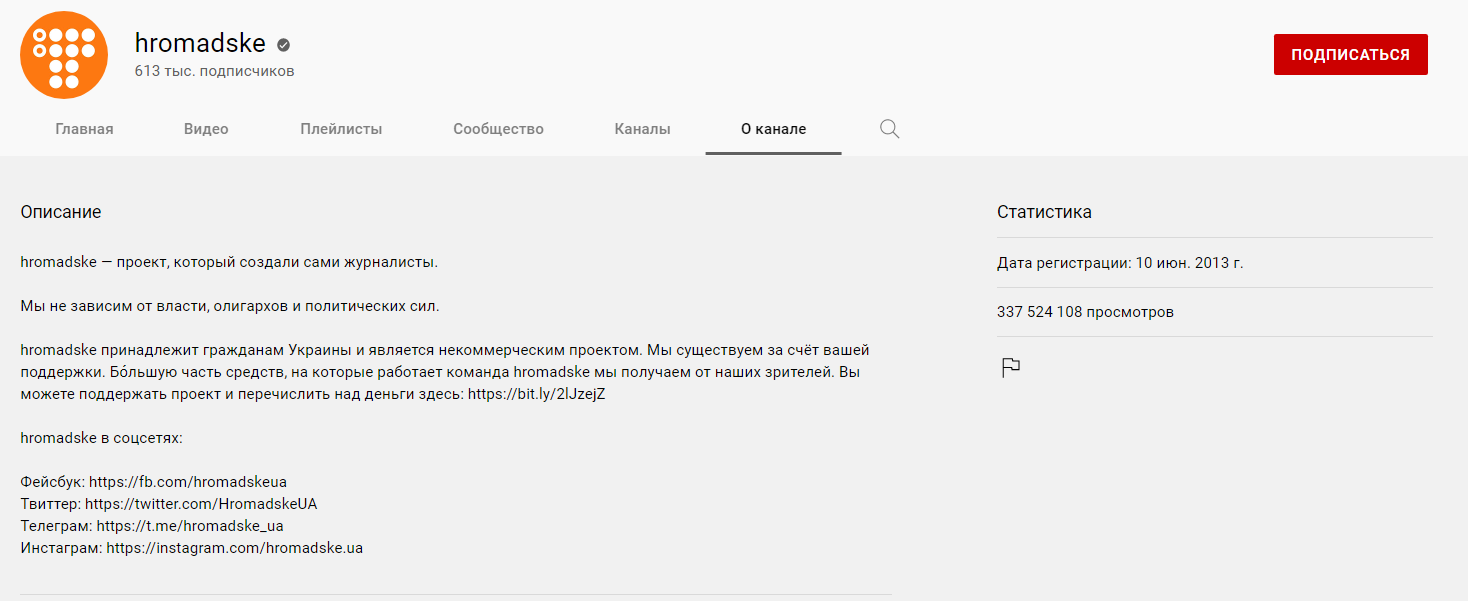Open the fb.com/hromadskeua Facebook link
This screenshot has width=1468, height=601.
coord(188,482)
